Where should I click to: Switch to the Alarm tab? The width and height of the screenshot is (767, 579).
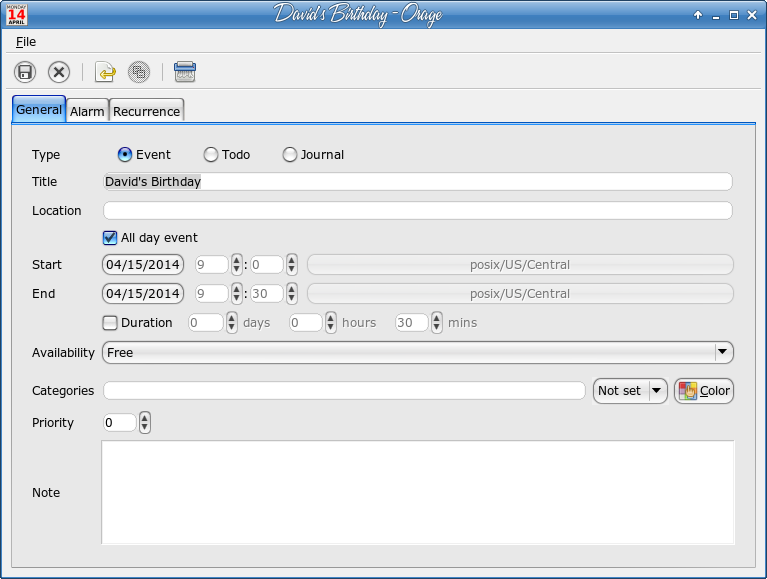(x=87, y=111)
